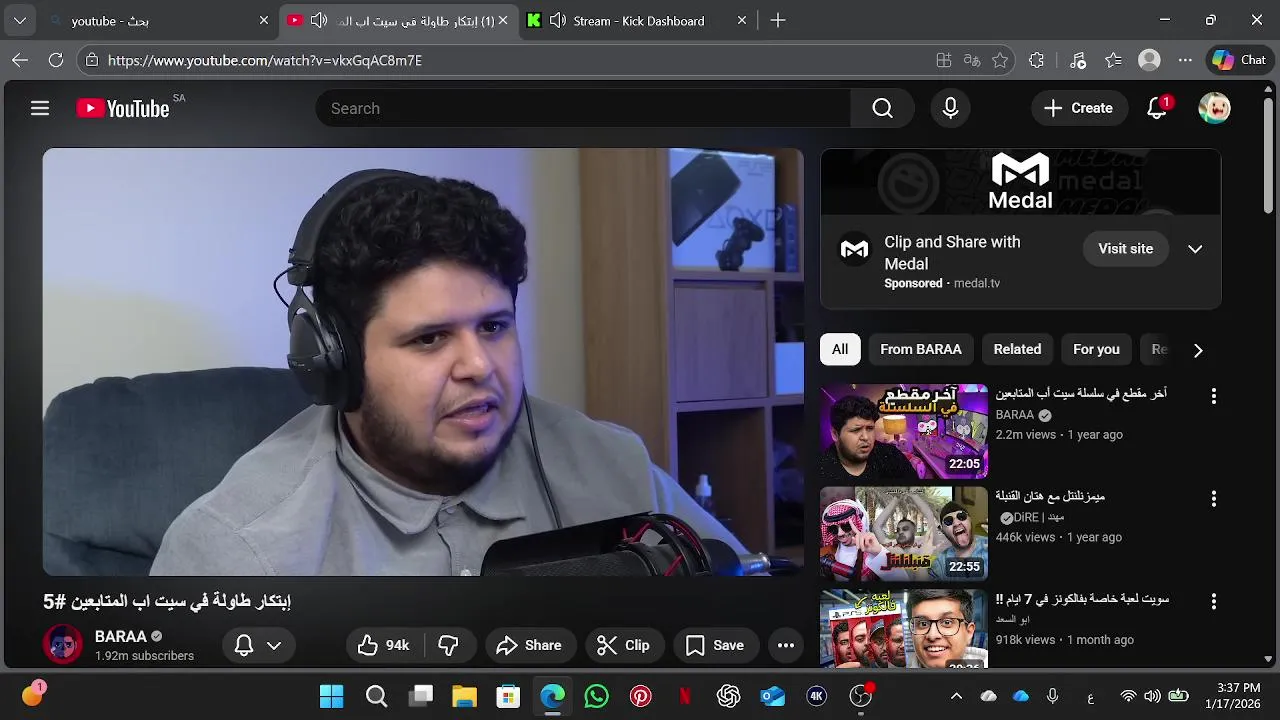Open thumbnail of 22:55 DiRE video
The width and height of the screenshot is (1280, 720).
[x=904, y=534]
